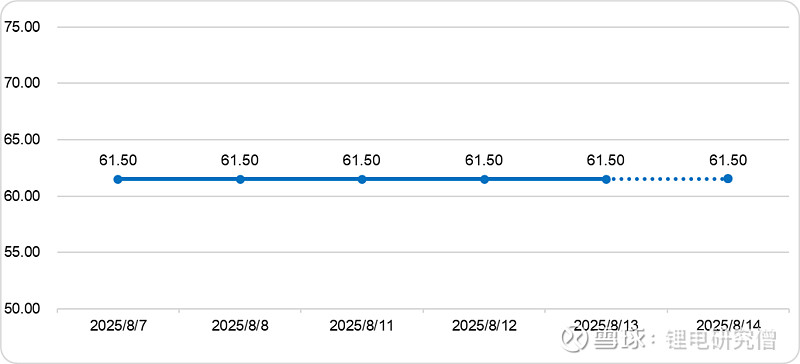Click the 61.50 label above 2025/8/14

point(728,160)
